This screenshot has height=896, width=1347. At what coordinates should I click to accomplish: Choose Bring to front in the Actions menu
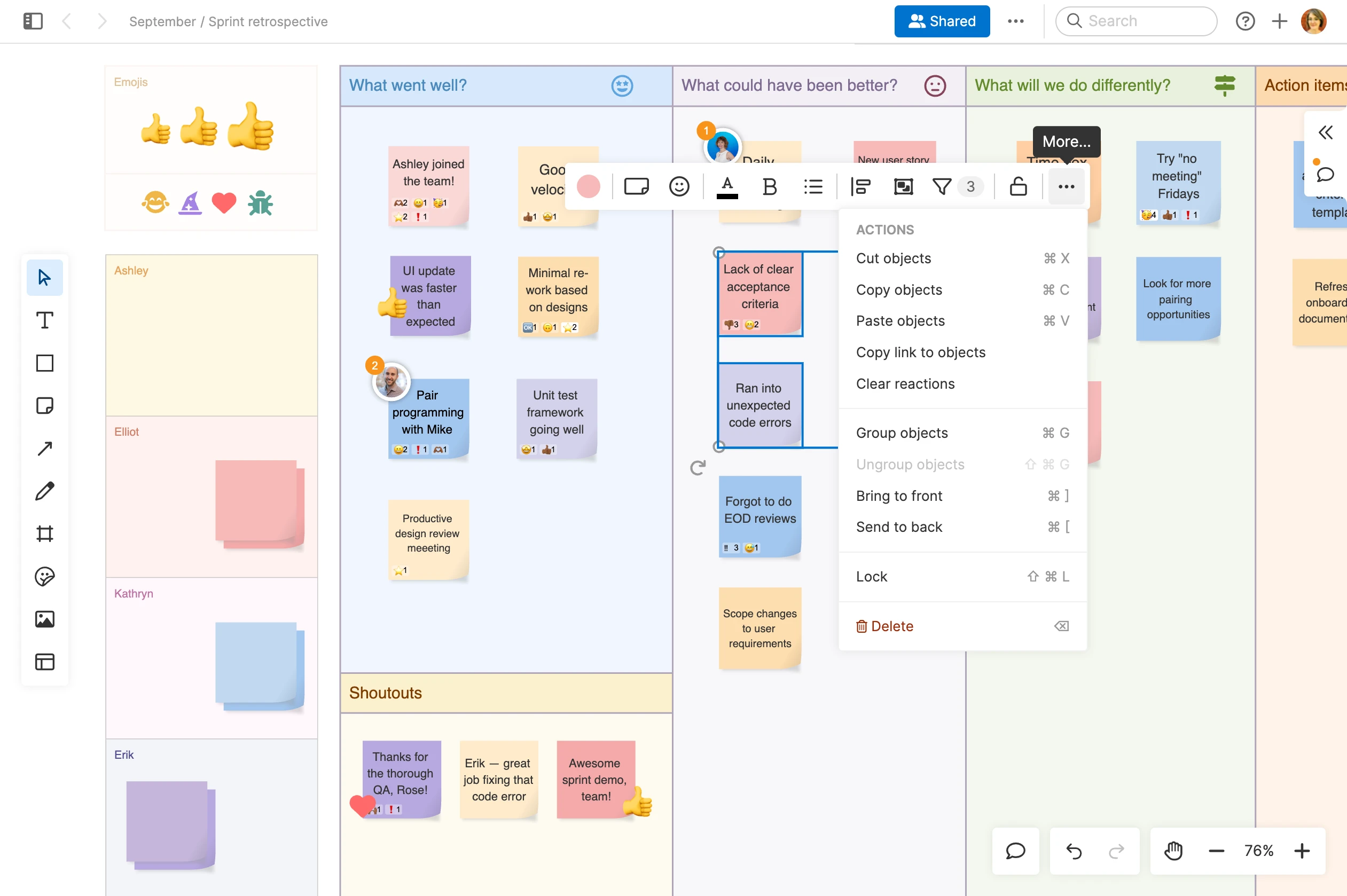tap(899, 496)
